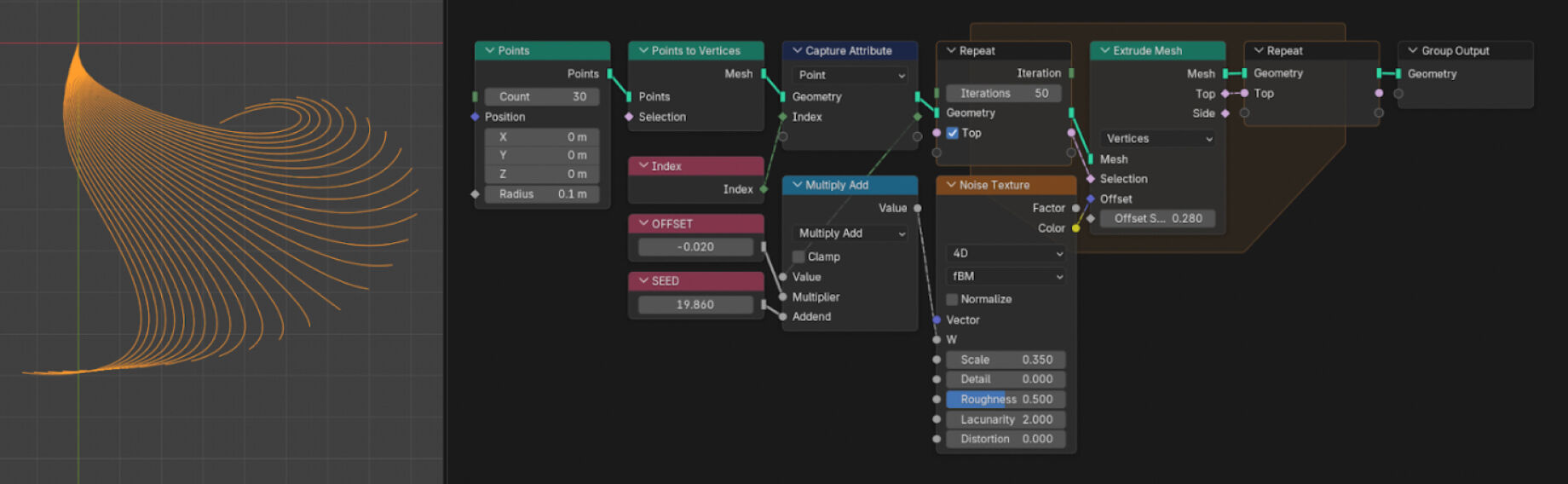
Task: Click the Roughness slider in Noise Texture
Action: coord(1006,399)
